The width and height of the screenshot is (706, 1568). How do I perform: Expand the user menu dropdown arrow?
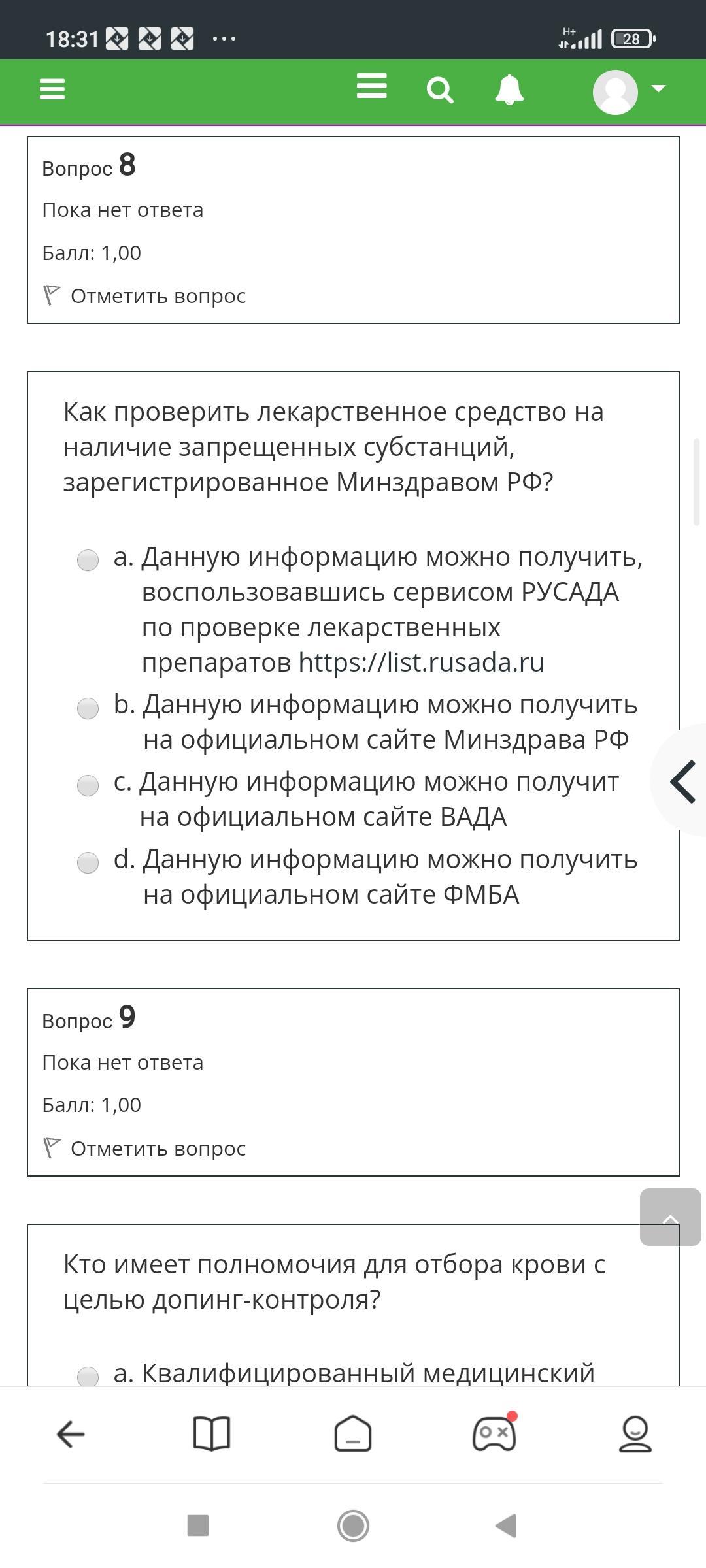(x=658, y=88)
